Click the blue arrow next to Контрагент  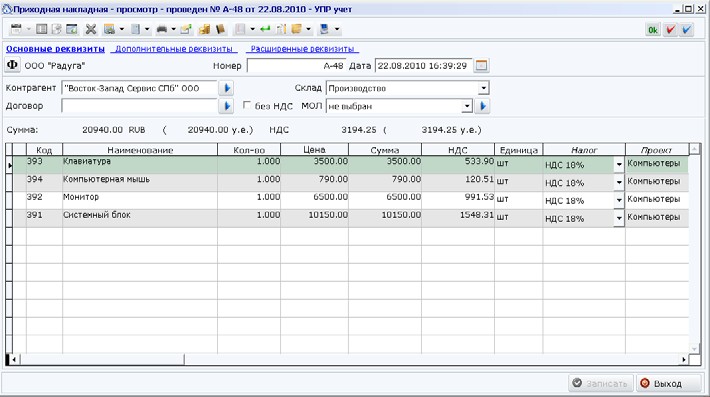(226, 88)
